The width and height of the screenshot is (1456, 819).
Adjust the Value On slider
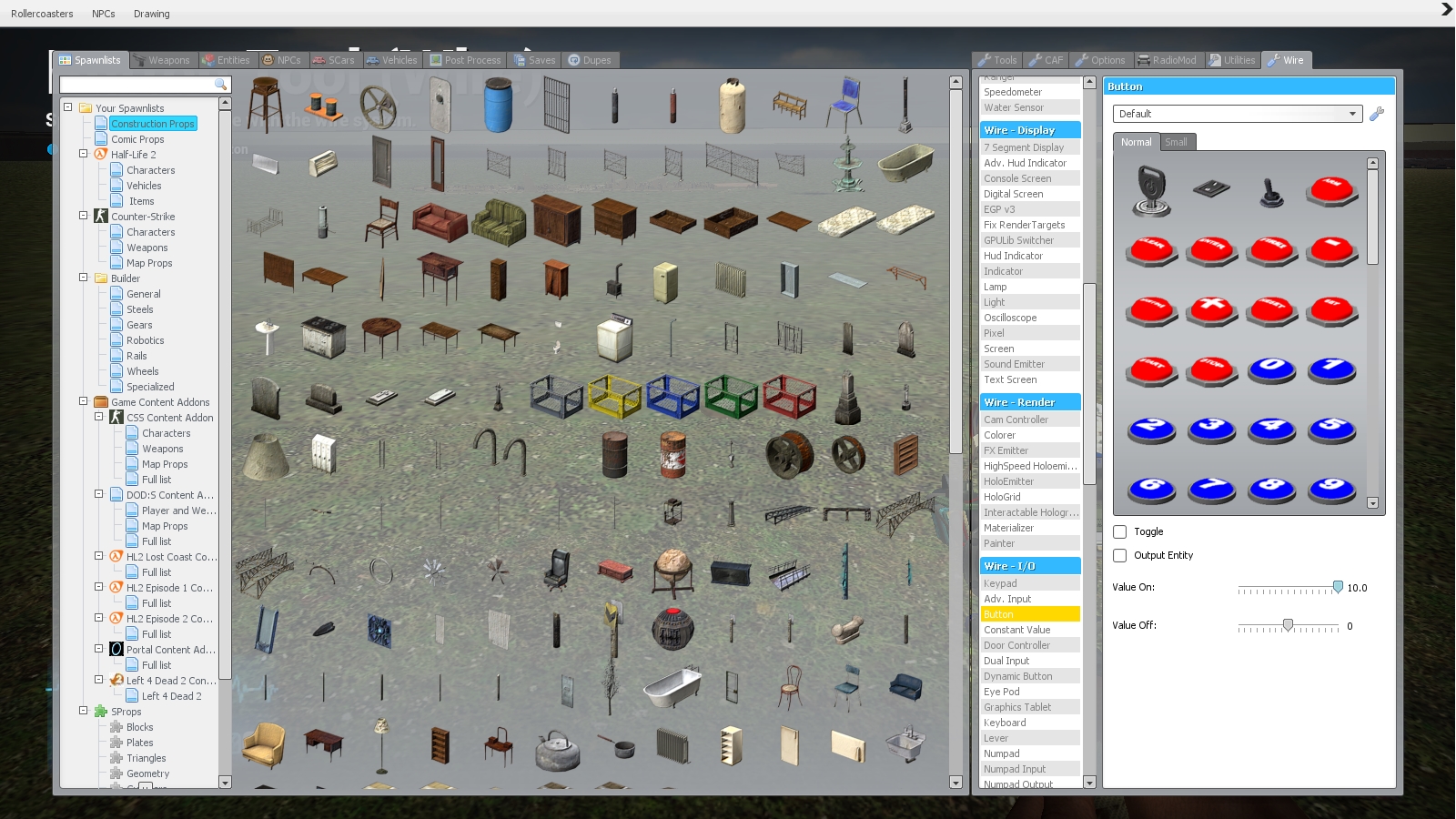coord(1338,588)
